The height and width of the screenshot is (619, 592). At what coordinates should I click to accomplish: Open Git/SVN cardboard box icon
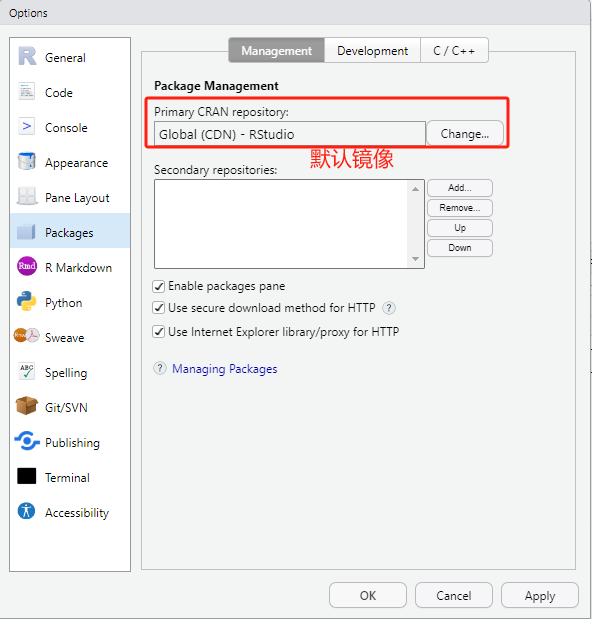coord(27,406)
